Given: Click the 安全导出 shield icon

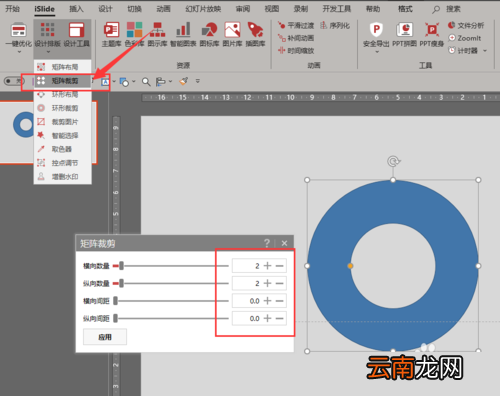Looking at the screenshot, I should (x=376, y=30).
